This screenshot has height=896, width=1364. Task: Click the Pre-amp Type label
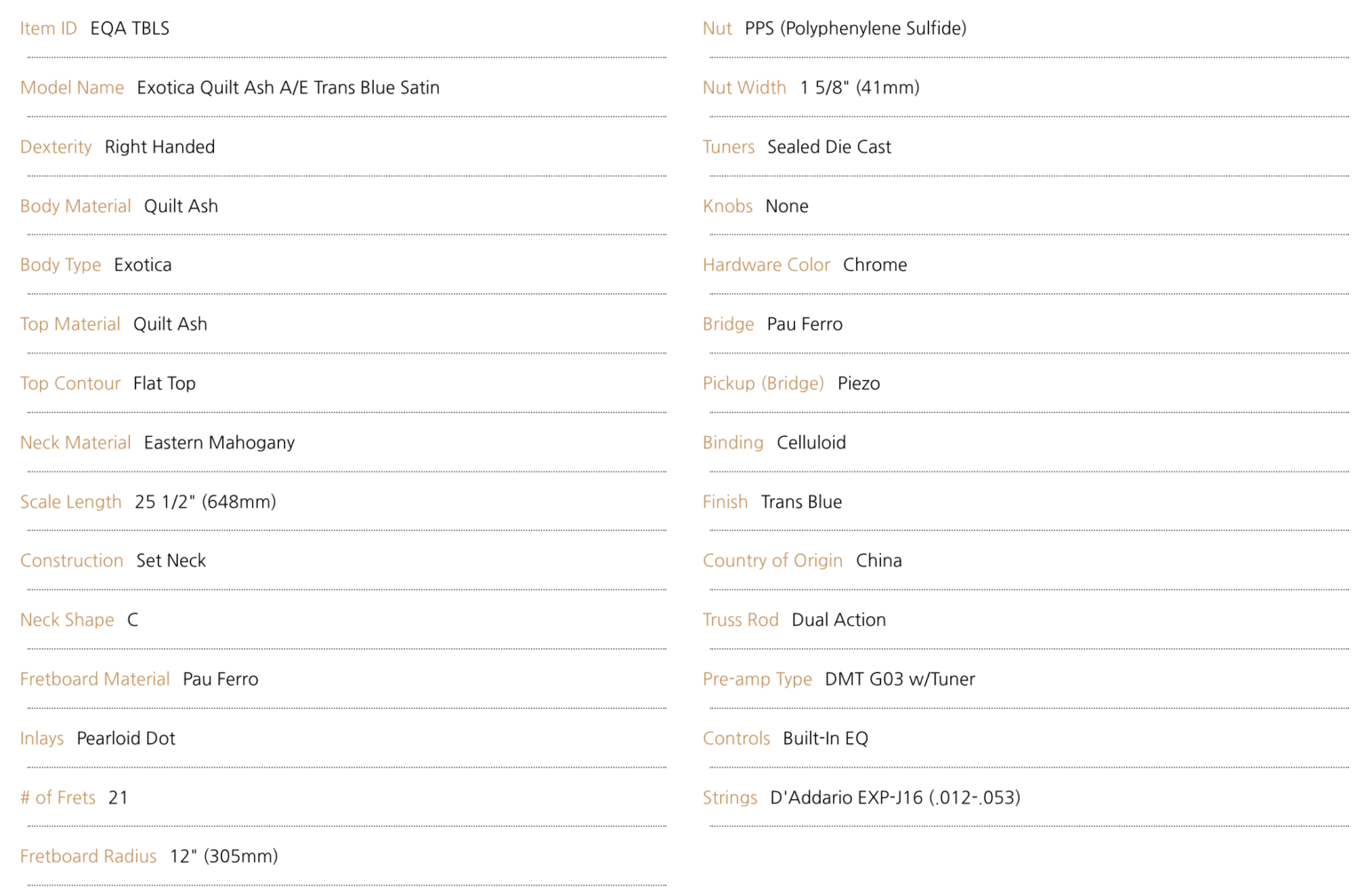(x=757, y=679)
